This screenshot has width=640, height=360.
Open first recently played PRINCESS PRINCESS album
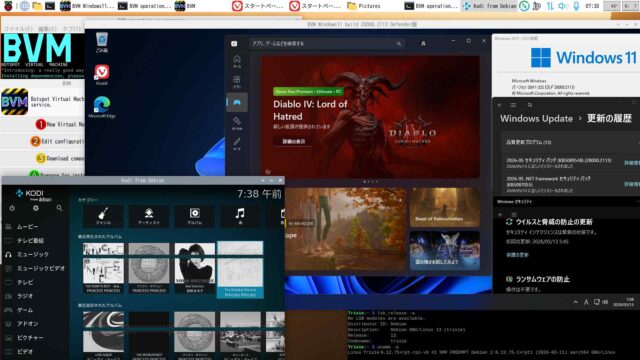103,268
